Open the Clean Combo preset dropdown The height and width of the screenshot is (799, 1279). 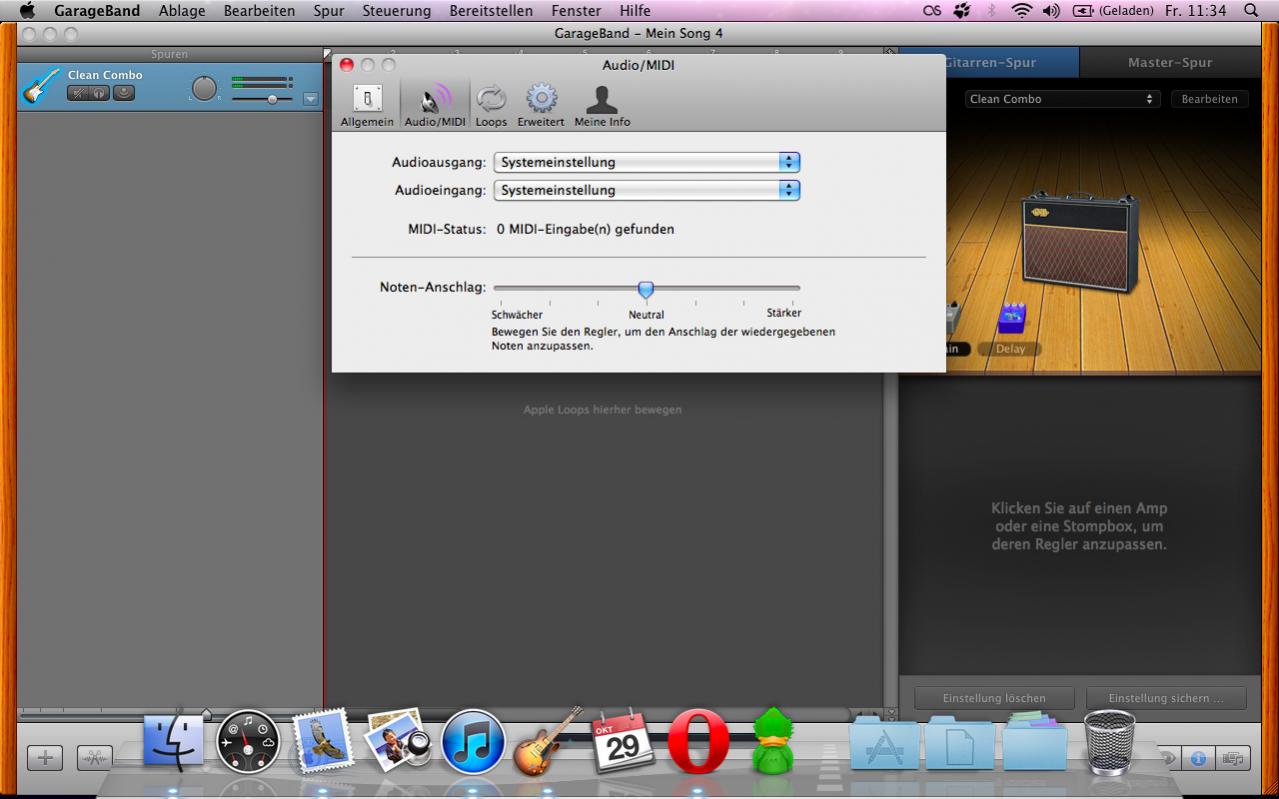pos(1062,99)
